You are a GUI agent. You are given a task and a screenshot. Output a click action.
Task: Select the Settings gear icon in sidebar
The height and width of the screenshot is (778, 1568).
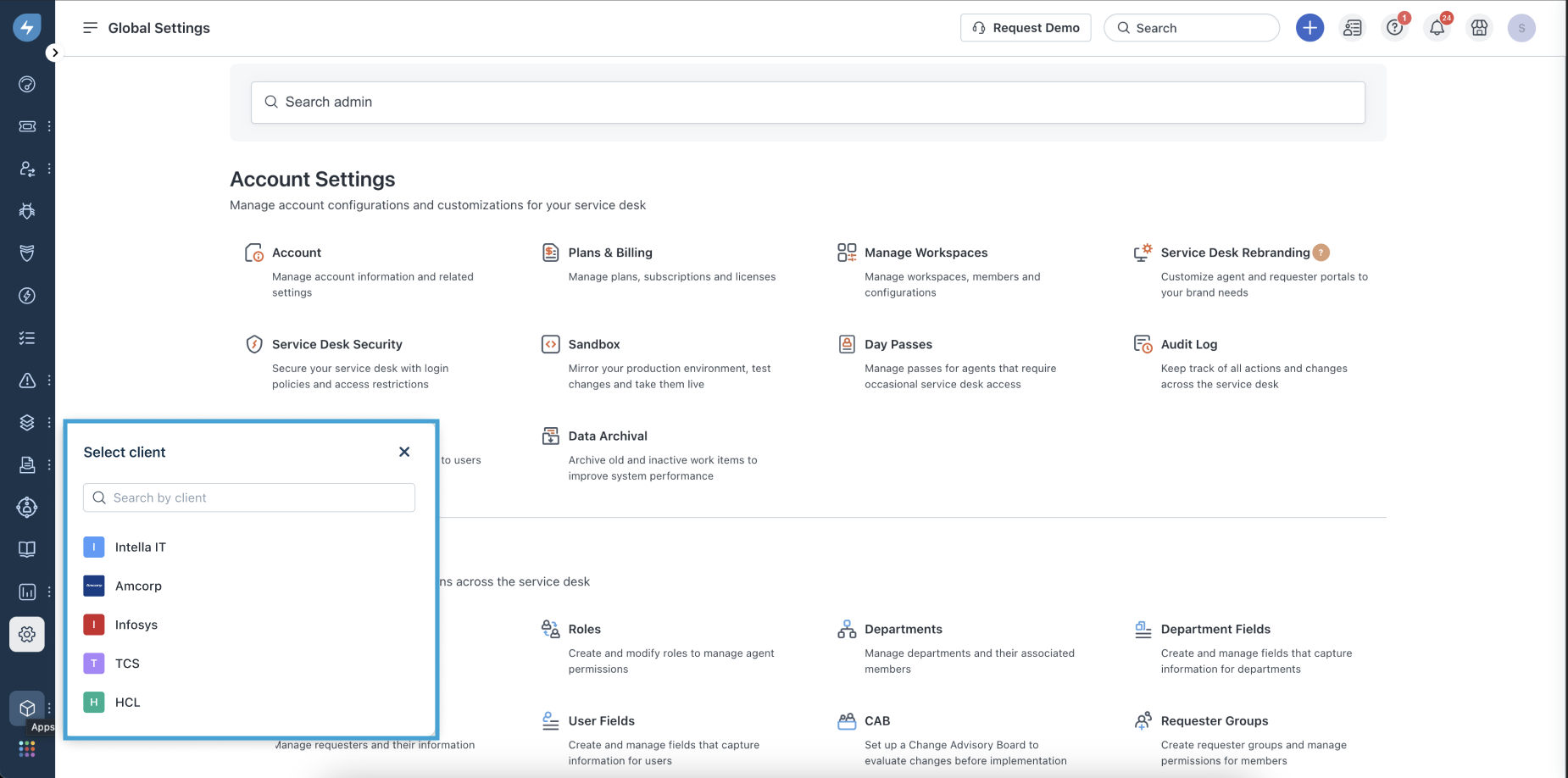click(26, 634)
